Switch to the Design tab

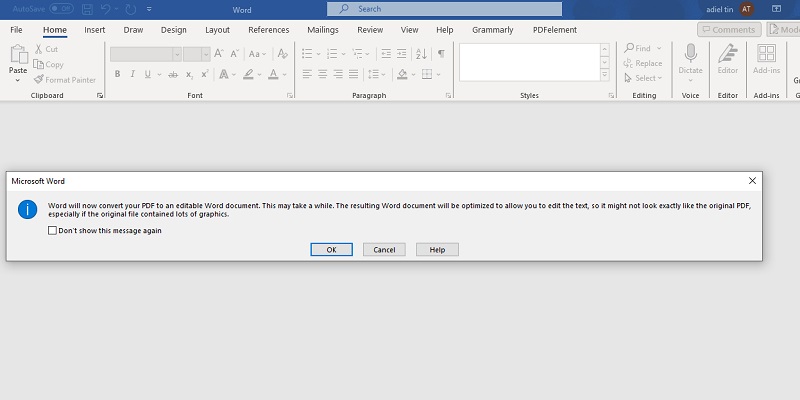pos(173,30)
